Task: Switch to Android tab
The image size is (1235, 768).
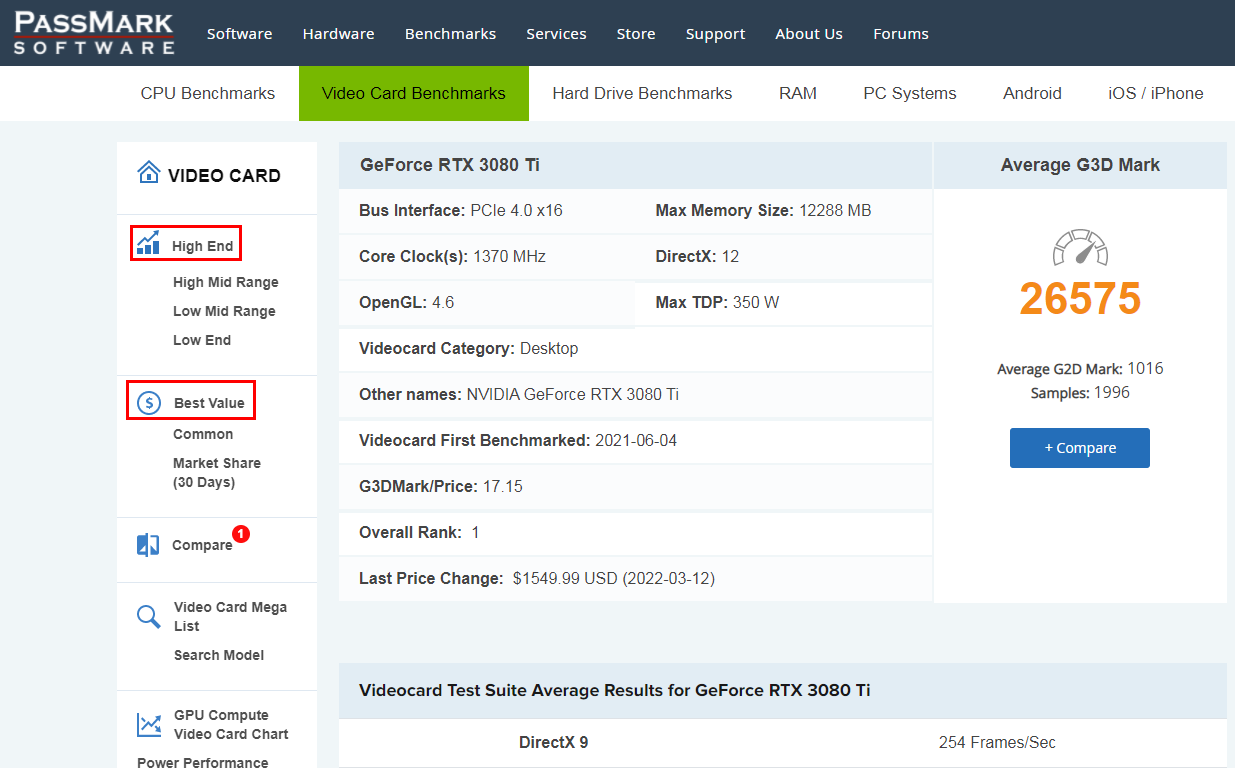Action: [1032, 93]
